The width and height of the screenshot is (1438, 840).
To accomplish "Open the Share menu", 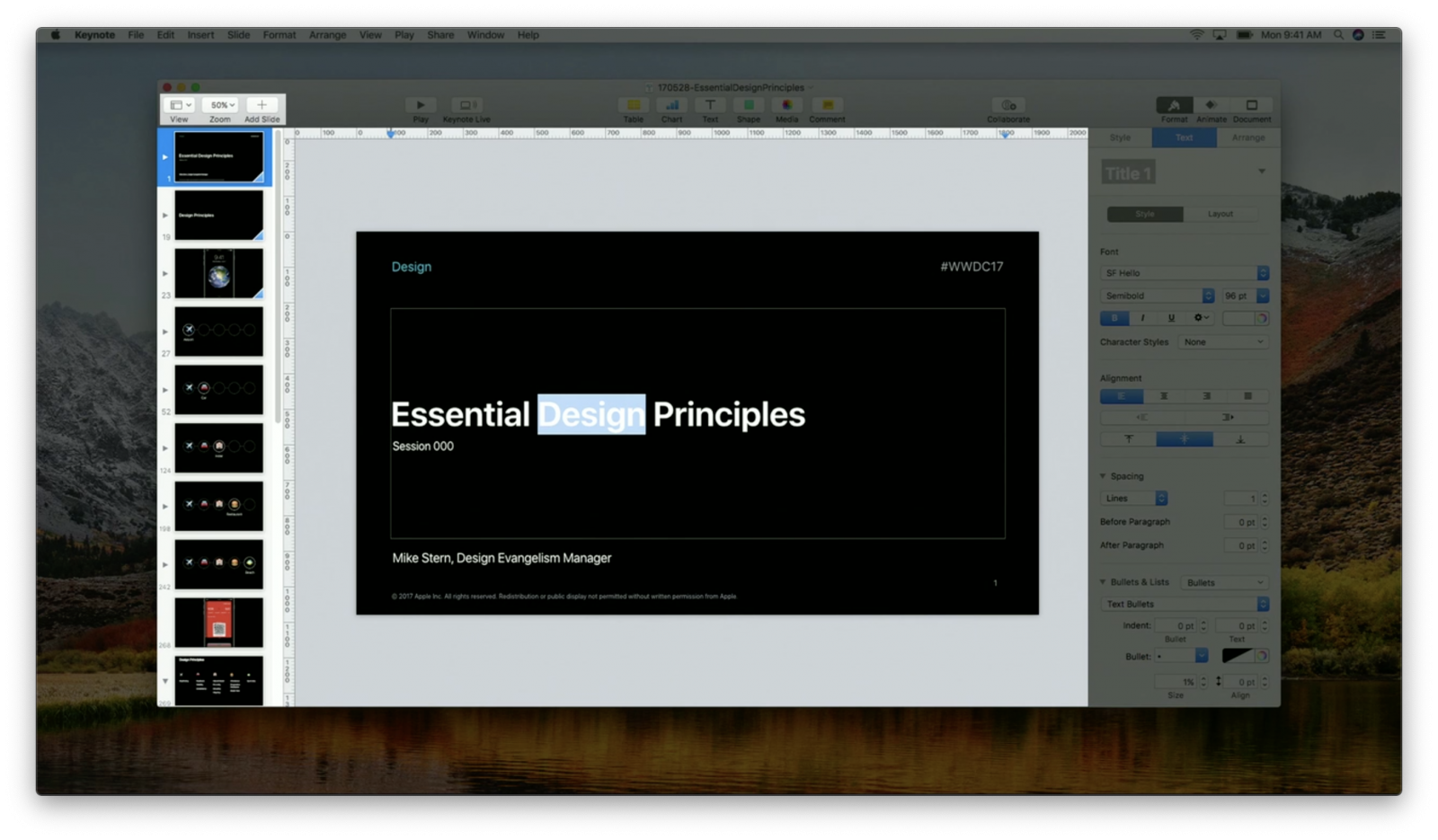I will [x=440, y=35].
